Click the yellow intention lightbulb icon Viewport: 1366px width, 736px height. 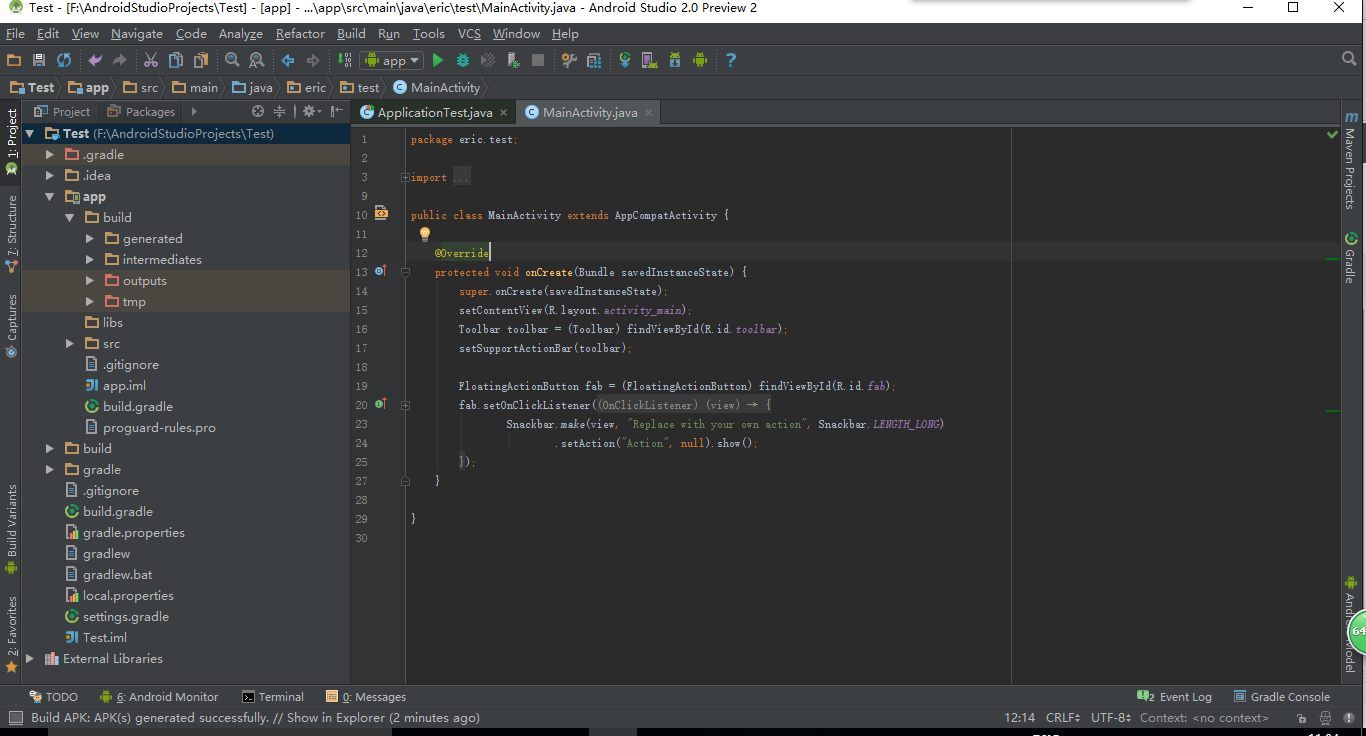(424, 235)
